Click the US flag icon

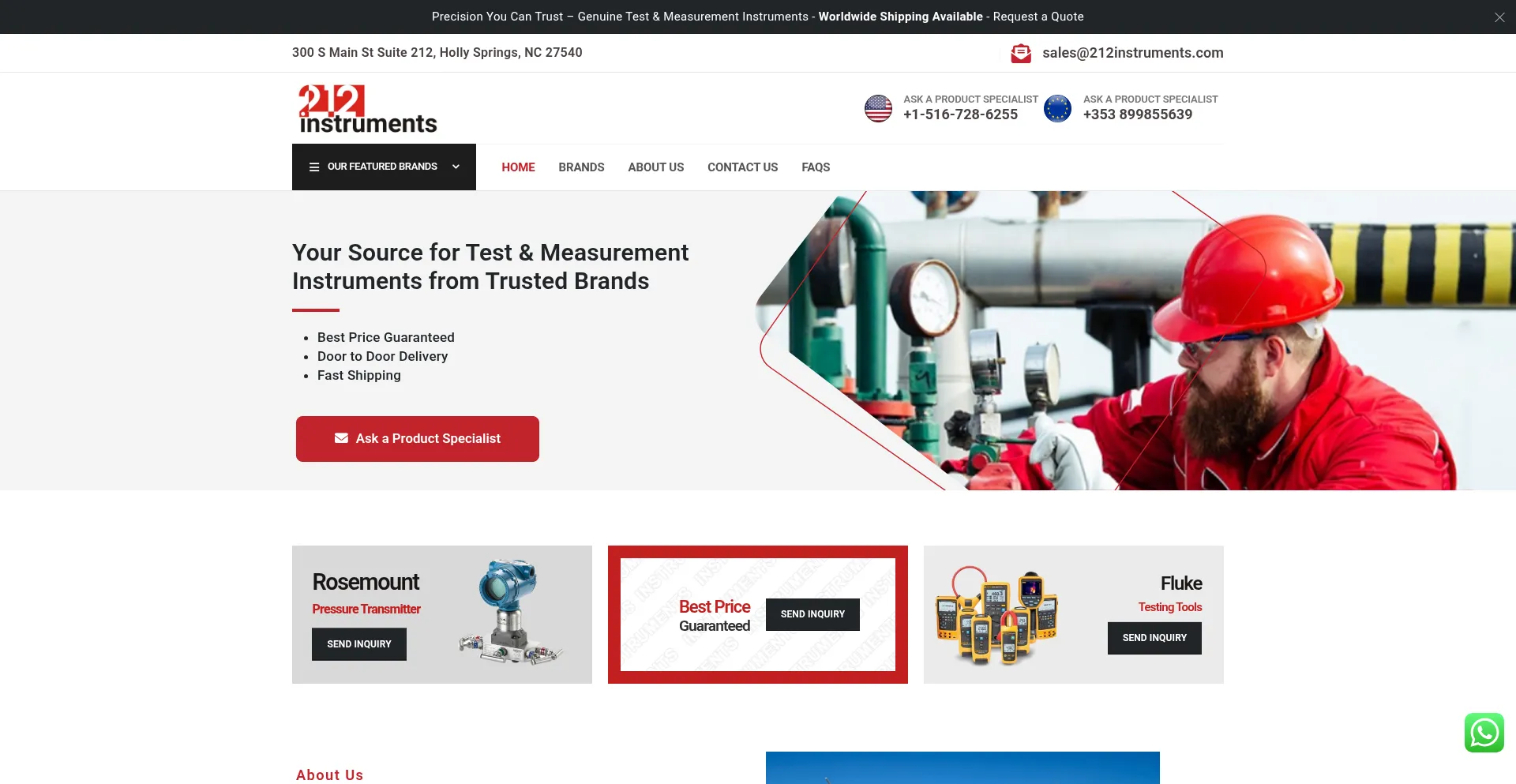pos(878,108)
